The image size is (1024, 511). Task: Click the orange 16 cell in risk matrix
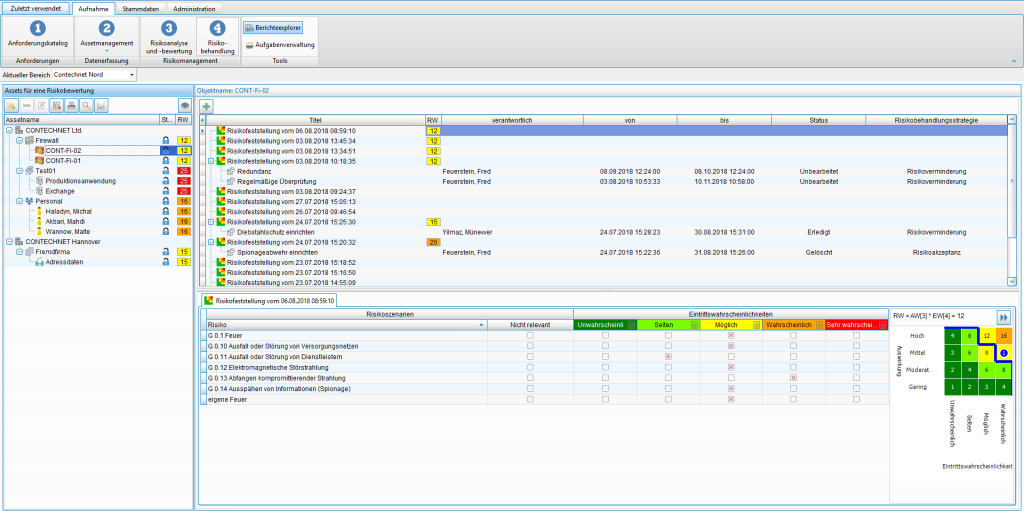tap(1003, 336)
